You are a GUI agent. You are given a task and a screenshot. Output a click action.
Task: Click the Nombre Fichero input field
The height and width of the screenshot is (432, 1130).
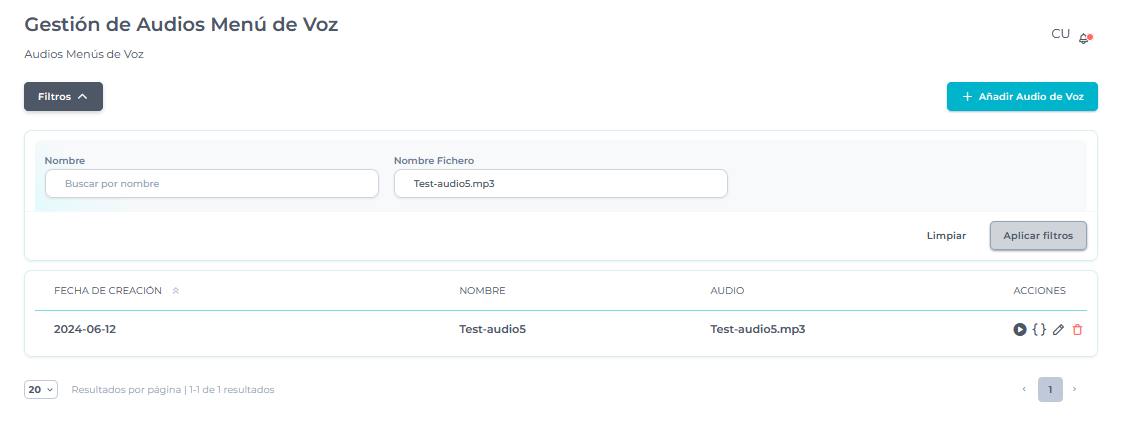(560, 184)
